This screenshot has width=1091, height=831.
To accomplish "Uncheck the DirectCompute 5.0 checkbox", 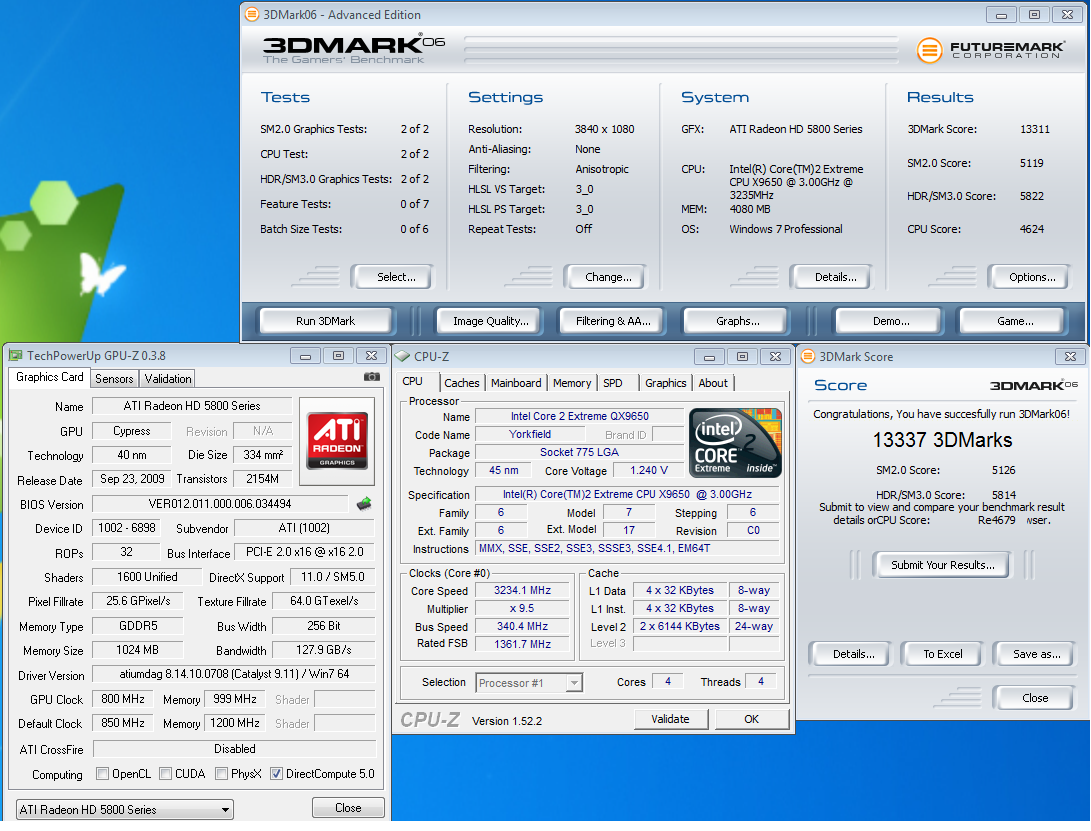I will (x=276, y=773).
